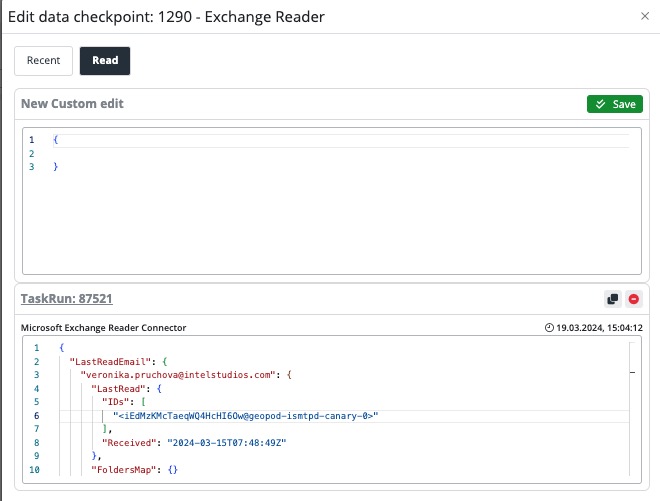Click the red remove icon for TaskRun 87521
The width and height of the screenshot is (660, 501).
tap(633, 299)
